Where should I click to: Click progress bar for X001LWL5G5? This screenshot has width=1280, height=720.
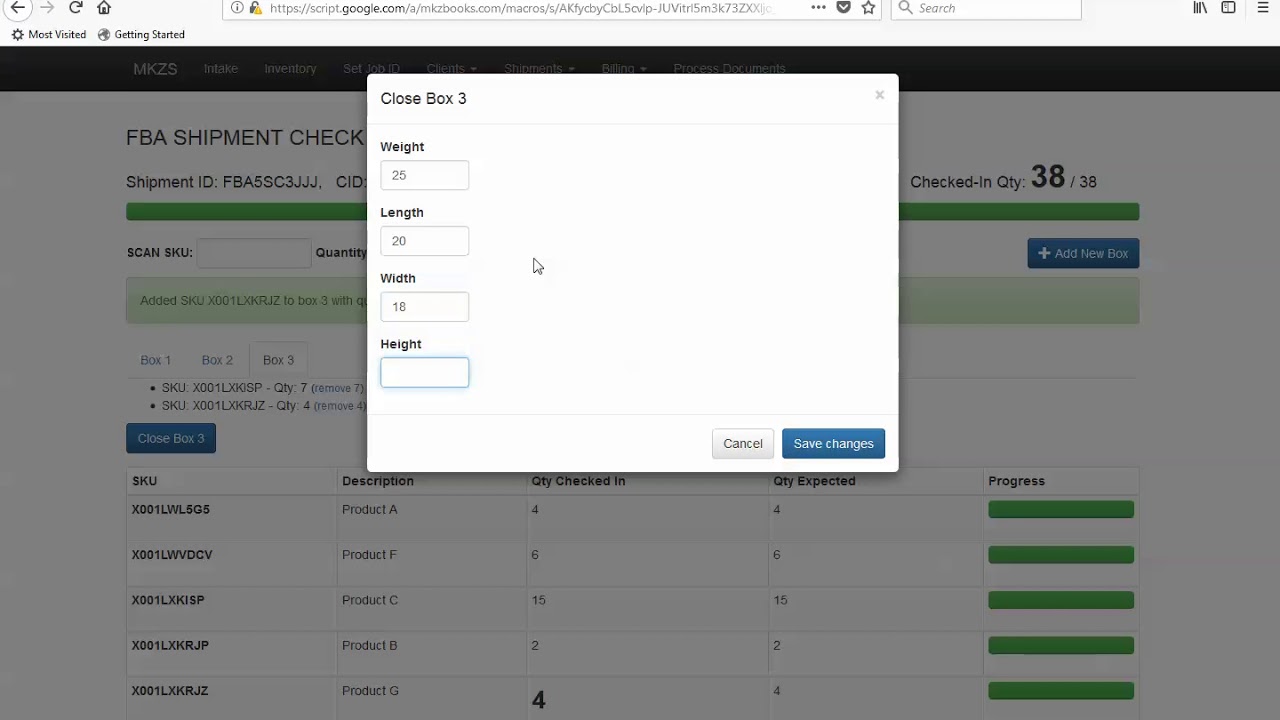(x=1061, y=510)
